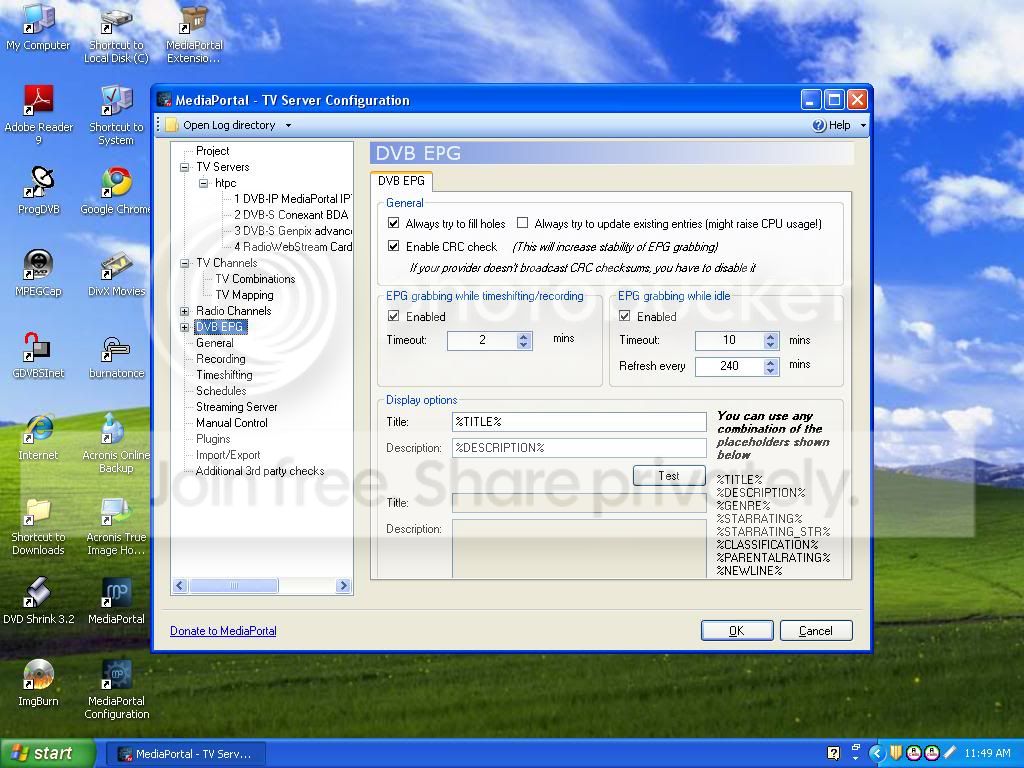Select Plugins in the tree

(213, 439)
